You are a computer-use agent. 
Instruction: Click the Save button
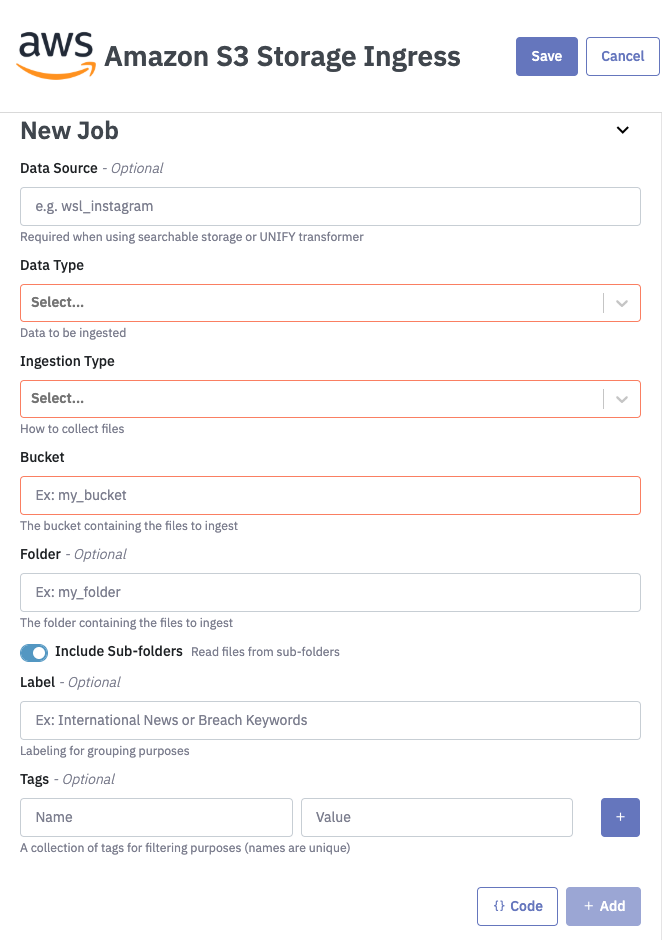(546, 56)
